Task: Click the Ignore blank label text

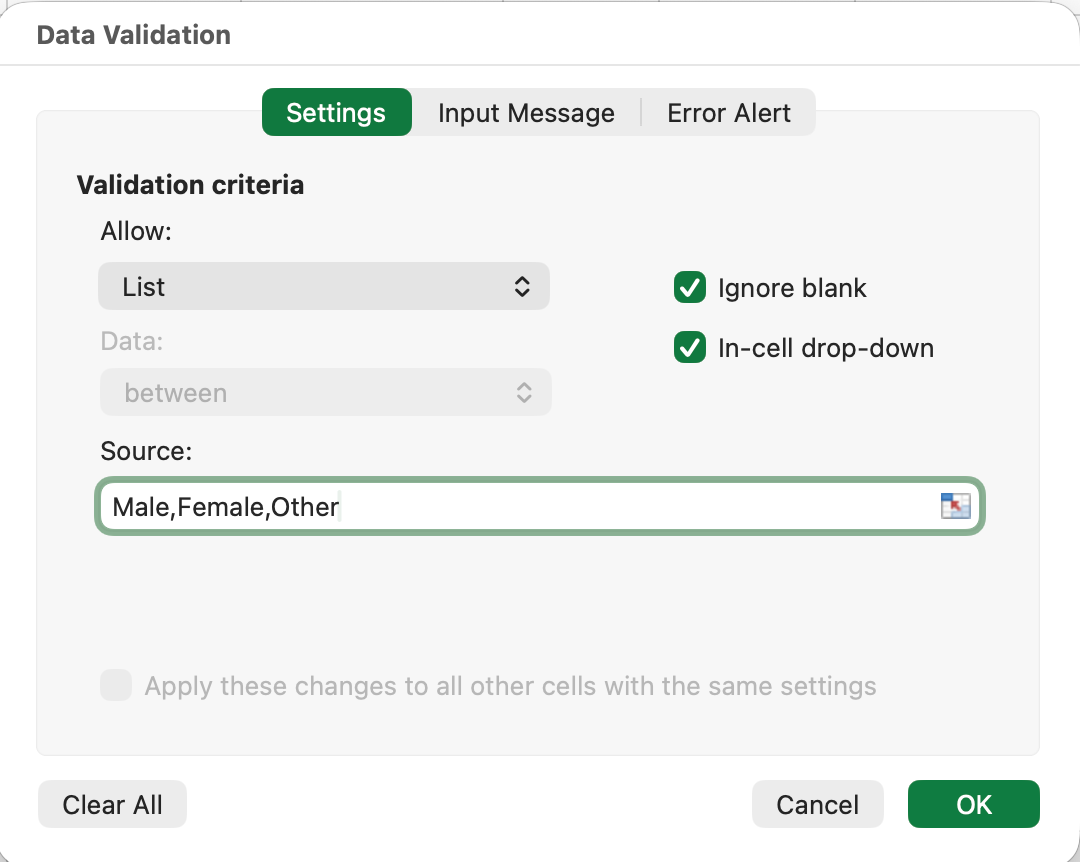Action: 792,289
